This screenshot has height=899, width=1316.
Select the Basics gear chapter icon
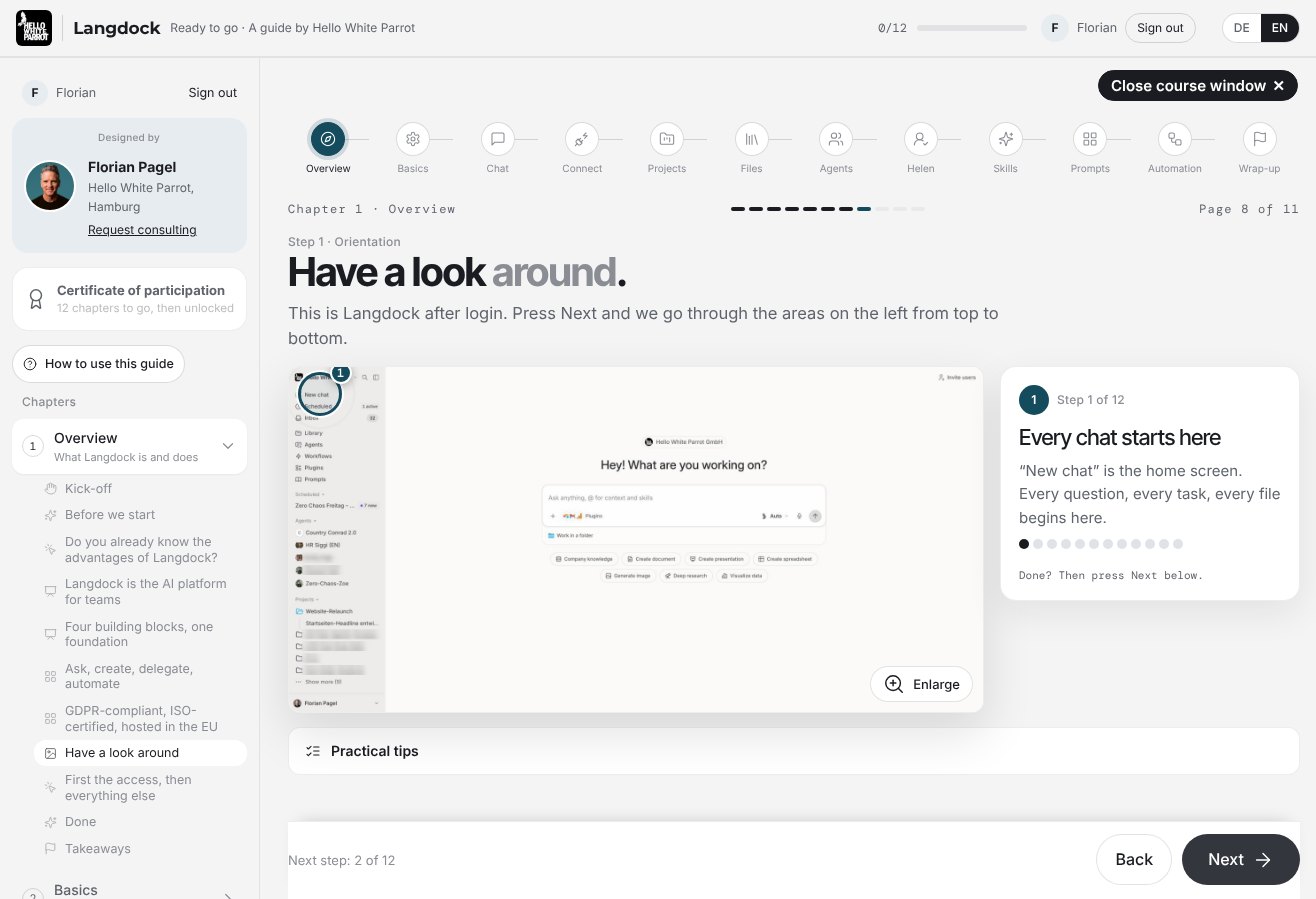point(412,139)
